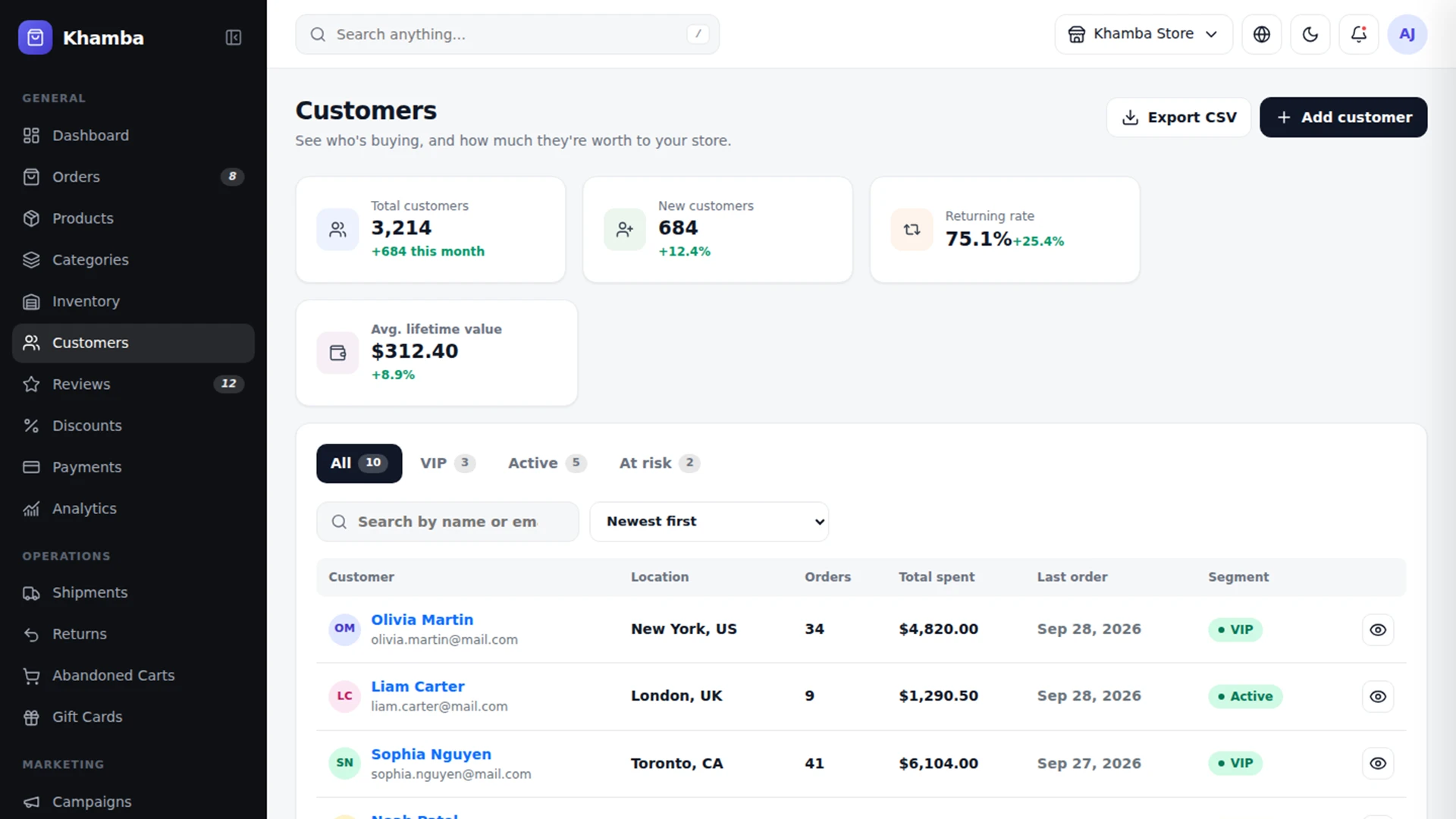1456x819 pixels.
Task: Open the Categories section
Action: point(133,260)
